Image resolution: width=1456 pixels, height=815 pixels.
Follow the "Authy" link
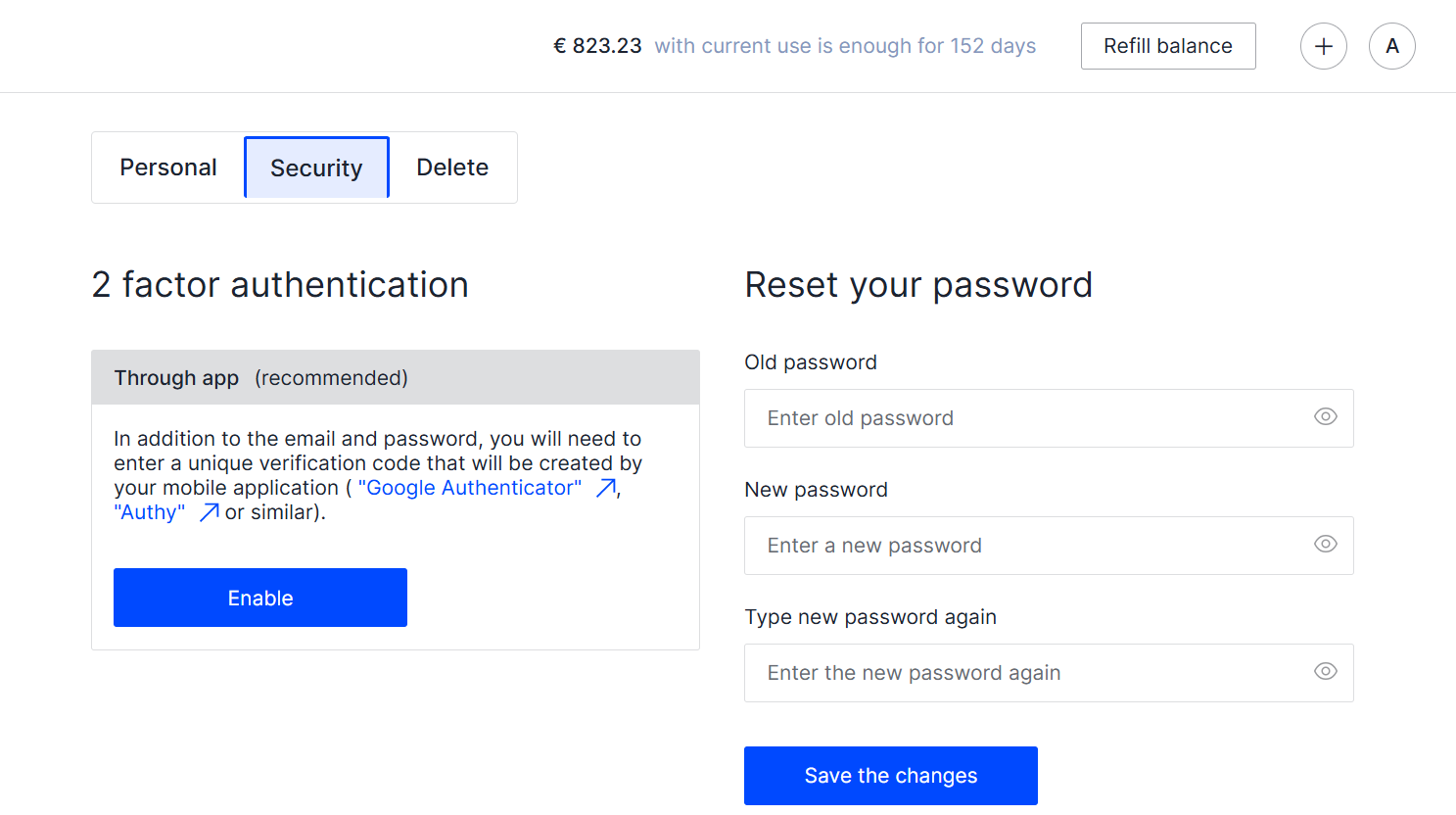coord(150,512)
